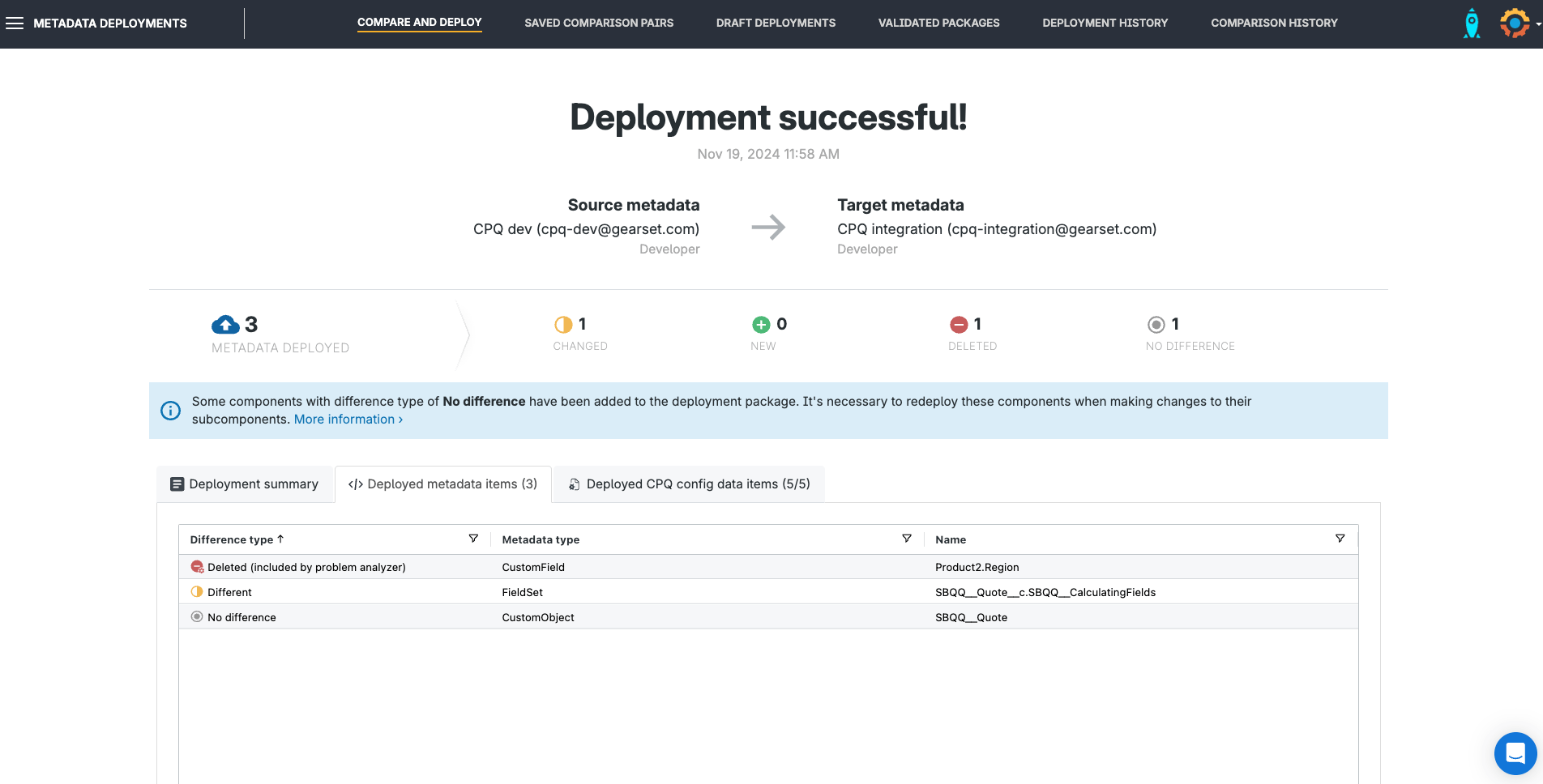Open the Name column filter
The image size is (1543, 784).
[1340, 539]
